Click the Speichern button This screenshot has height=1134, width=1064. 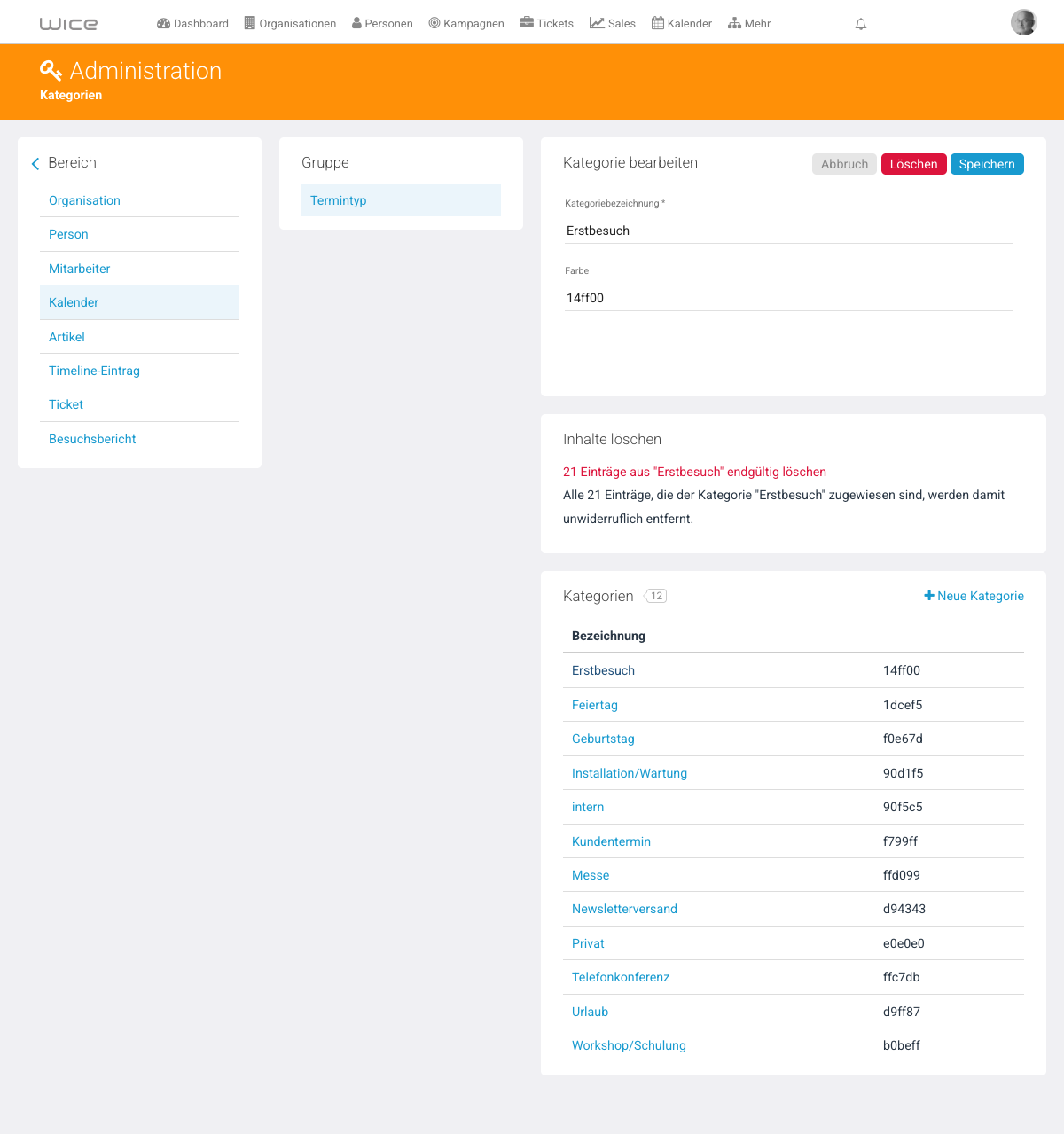click(x=987, y=164)
